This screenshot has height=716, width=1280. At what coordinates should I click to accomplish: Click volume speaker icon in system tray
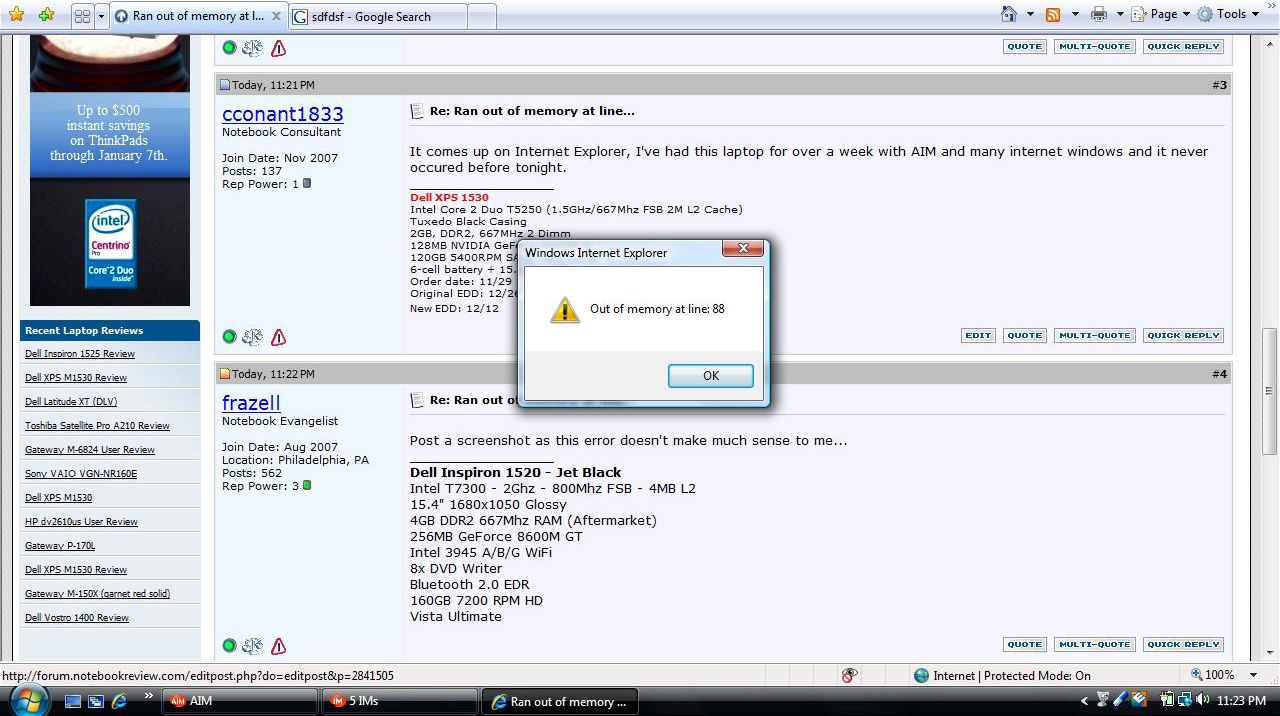point(1201,700)
